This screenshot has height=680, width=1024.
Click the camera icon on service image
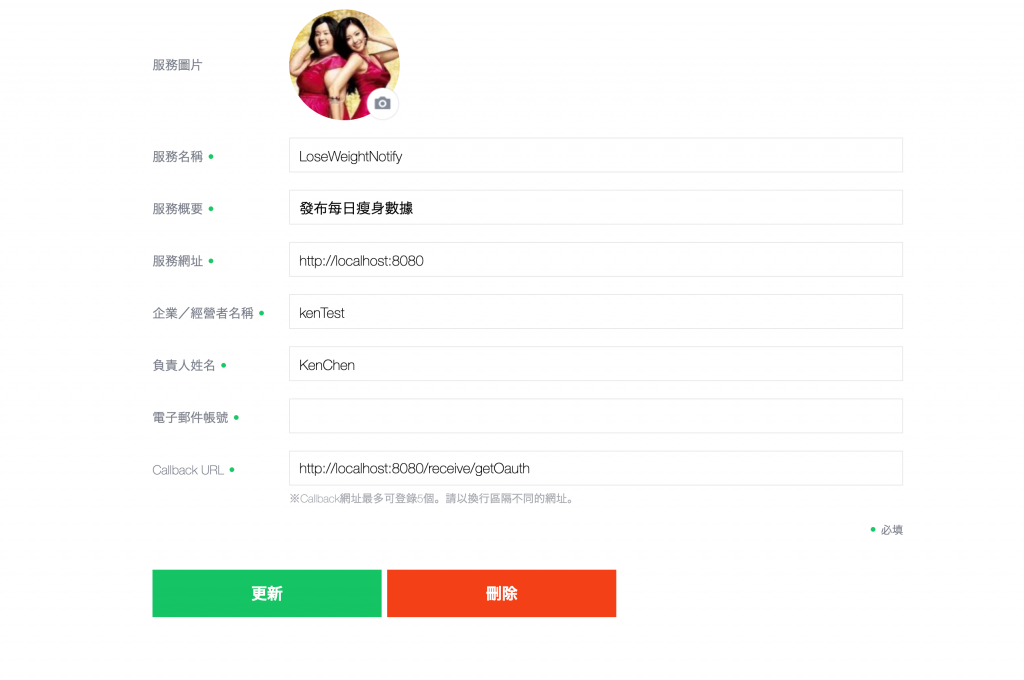[x=383, y=103]
